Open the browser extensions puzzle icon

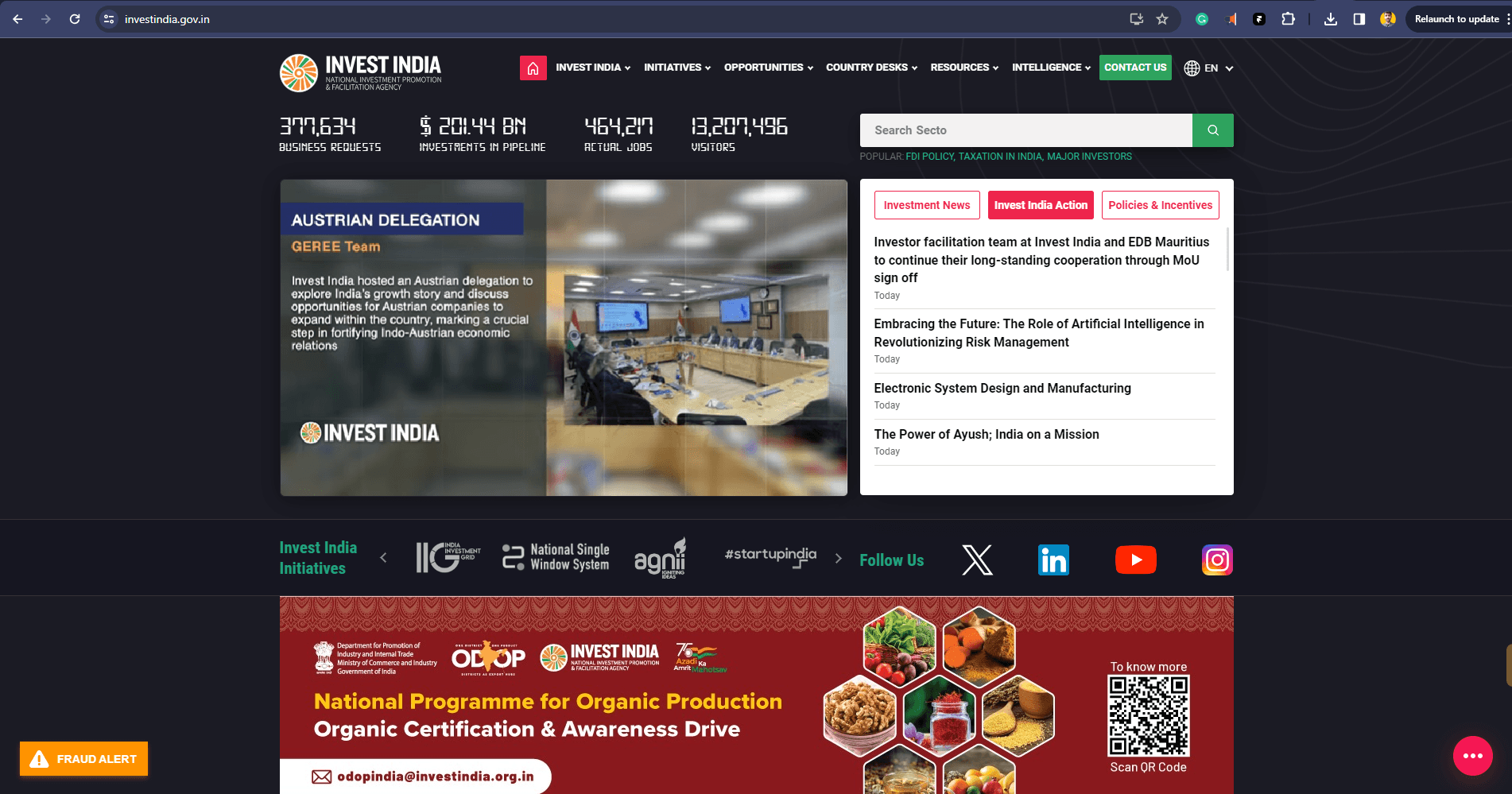pyautogui.click(x=1288, y=19)
